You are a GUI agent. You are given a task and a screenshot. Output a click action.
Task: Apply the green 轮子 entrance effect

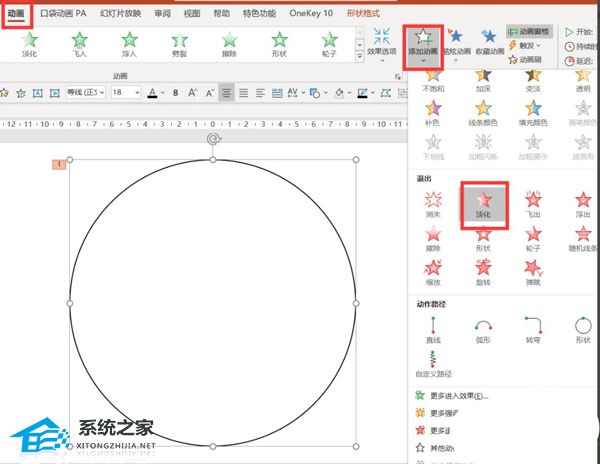(x=329, y=45)
